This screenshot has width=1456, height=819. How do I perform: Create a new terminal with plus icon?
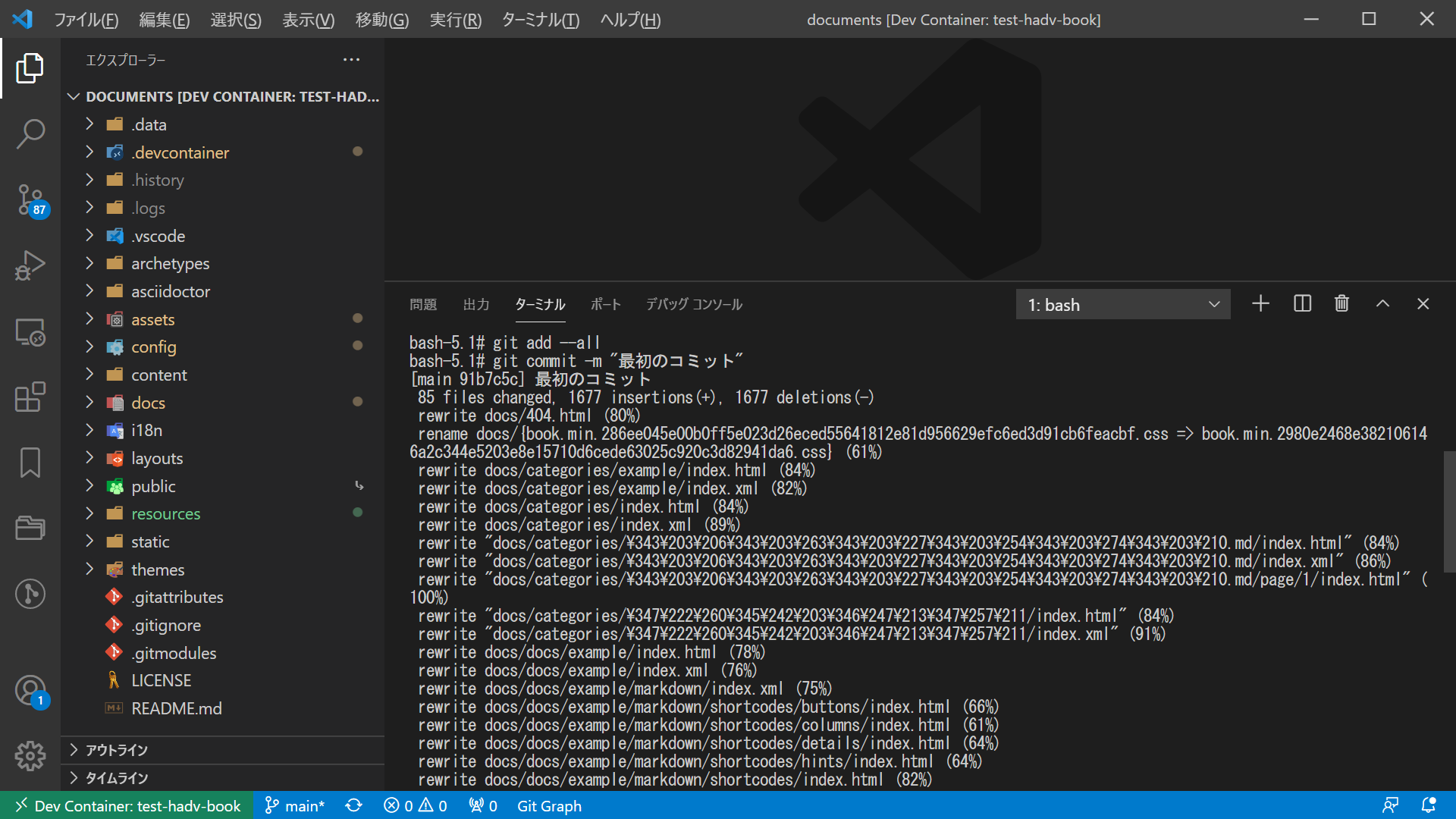(x=1260, y=304)
